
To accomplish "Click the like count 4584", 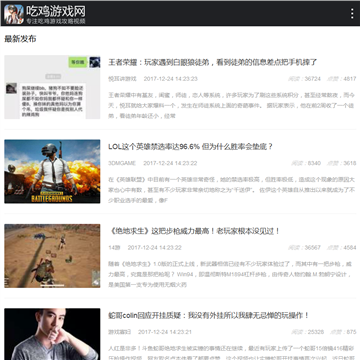I will [350, 248].
